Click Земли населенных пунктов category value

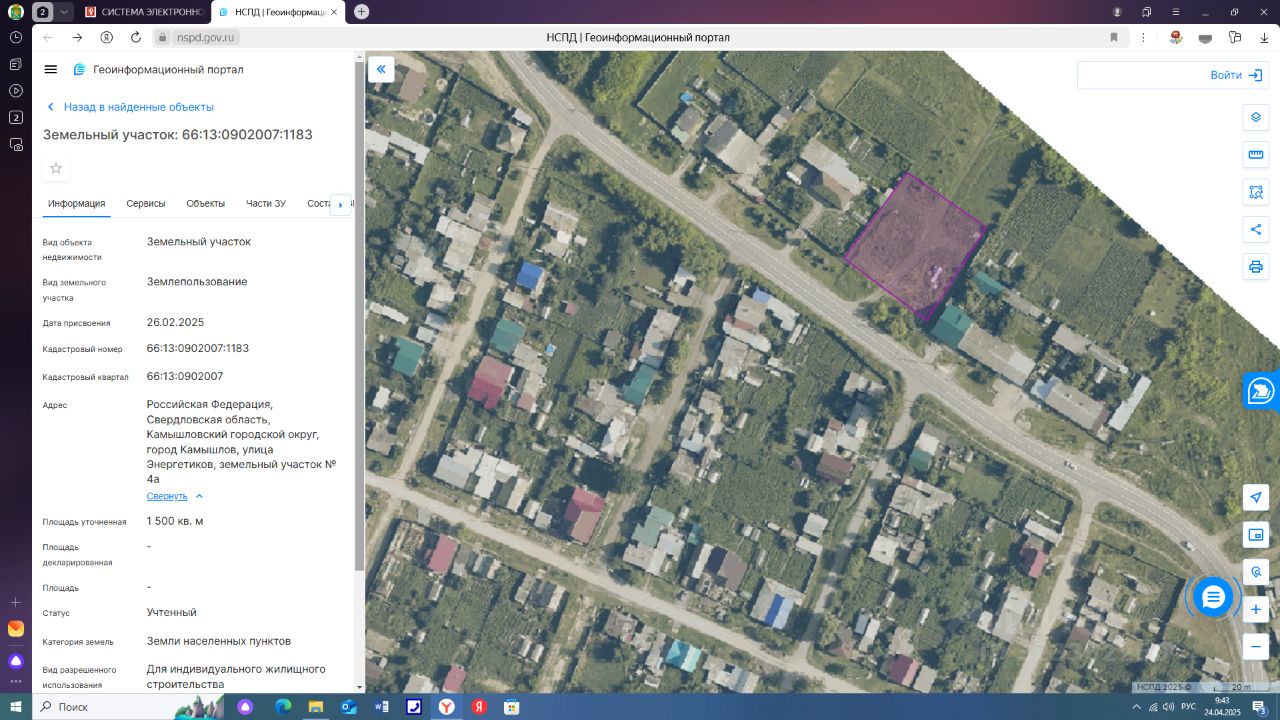pyautogui.click(x=219, y=641)
